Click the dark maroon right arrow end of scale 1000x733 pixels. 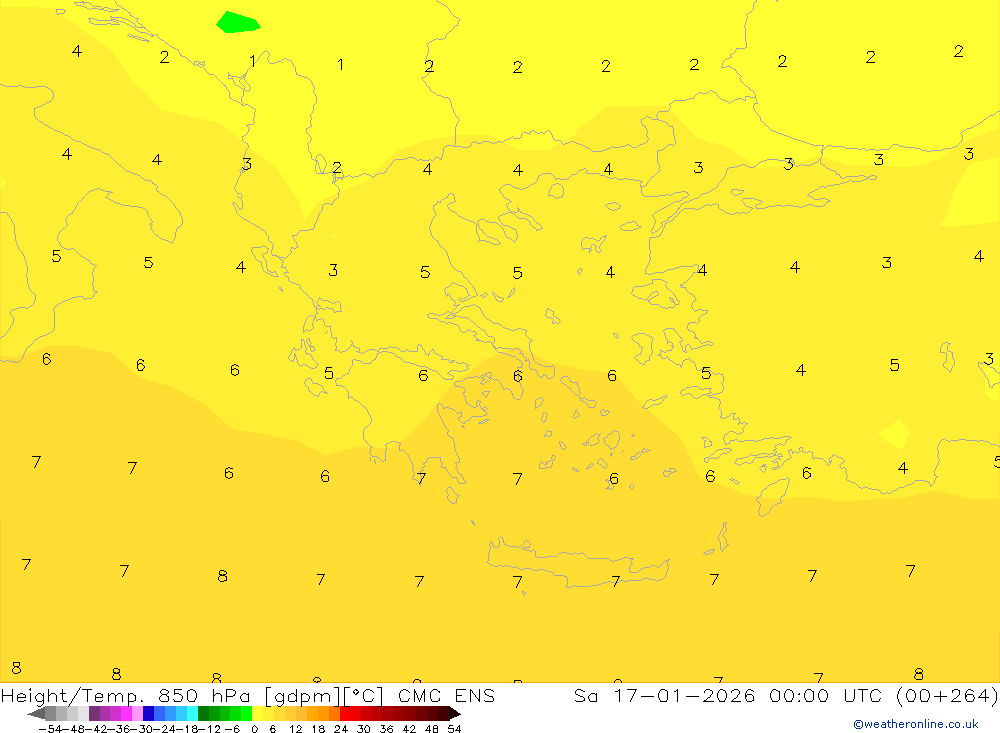tap(455, 714)
